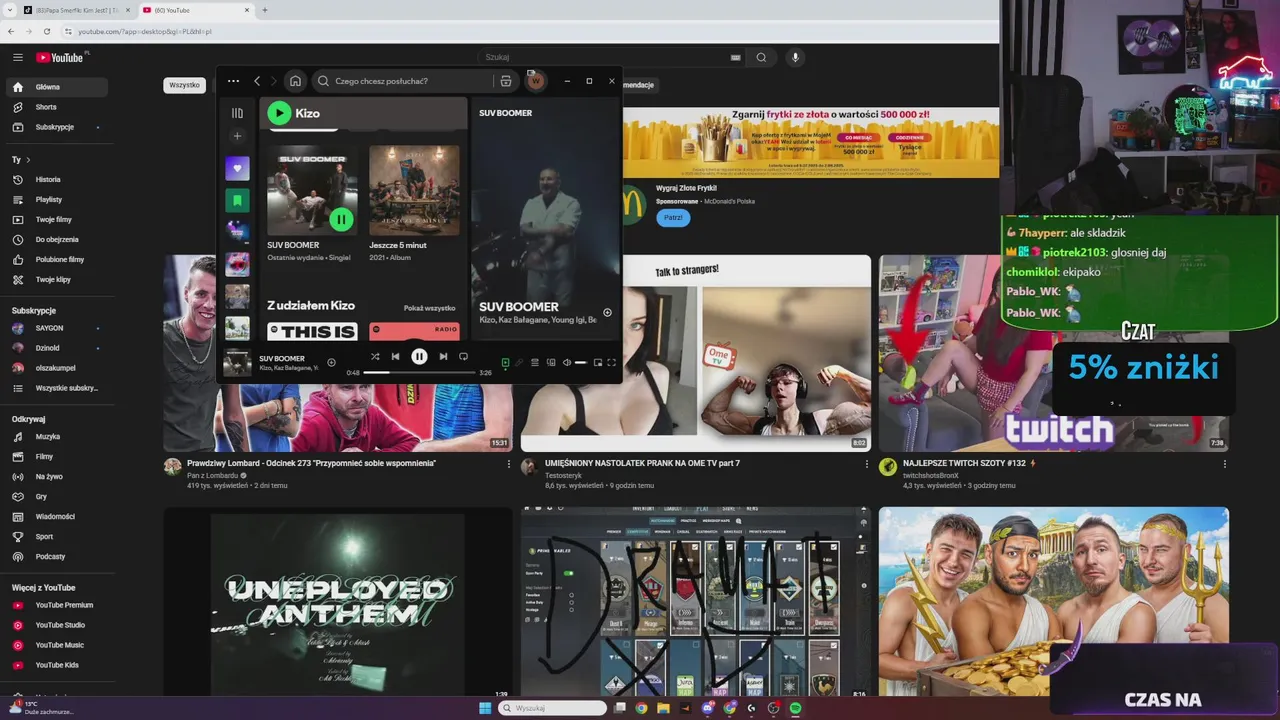Image resolution: width=1280 pixels, height=720 pixels.
Task: Select the Wszystko filter chip
Action: pos(184,85)
